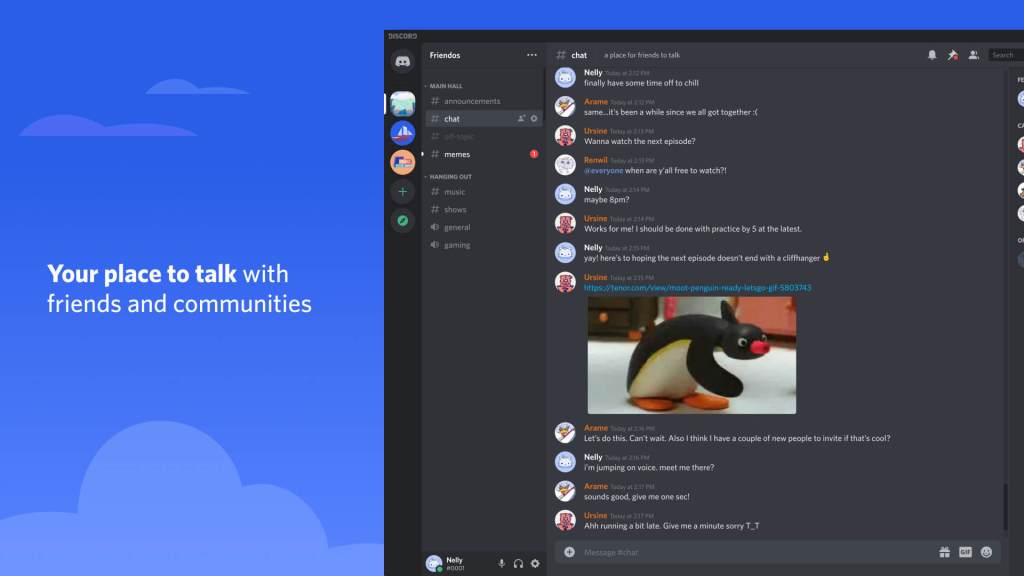Show pinned messages for the chat channel
The image size is (1024, 576).
pyautogui.click(x=953, y=55)
